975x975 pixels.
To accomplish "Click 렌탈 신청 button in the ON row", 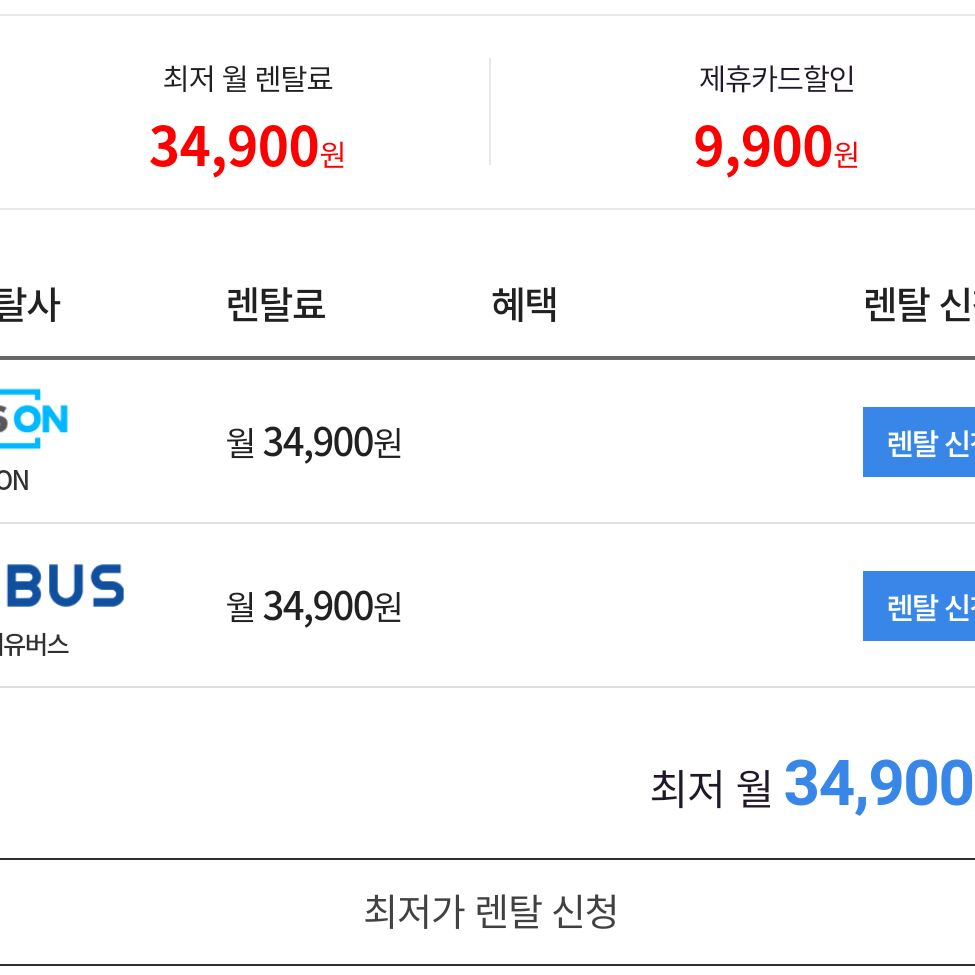I will coord(919,442).
